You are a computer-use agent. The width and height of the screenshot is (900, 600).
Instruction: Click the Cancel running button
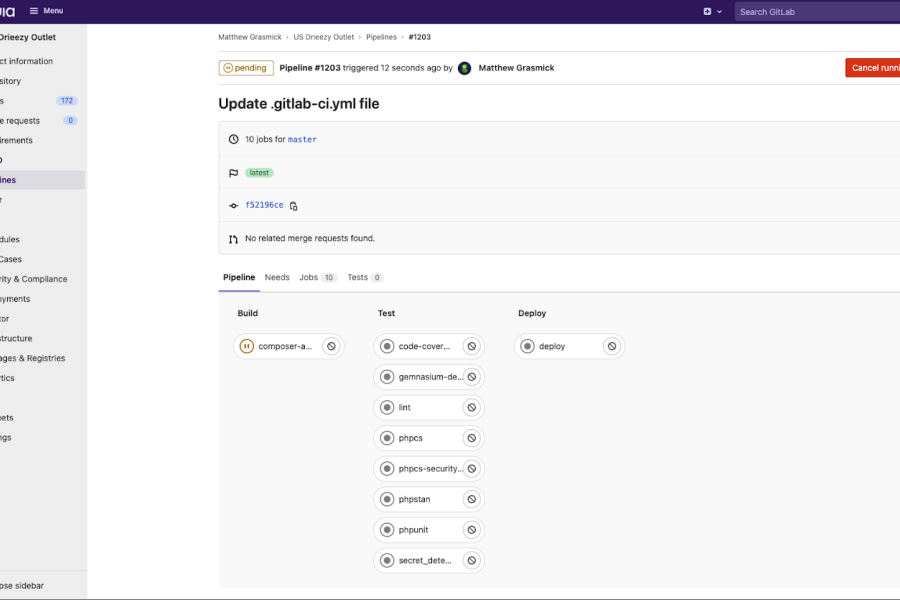tap(872, 68)
